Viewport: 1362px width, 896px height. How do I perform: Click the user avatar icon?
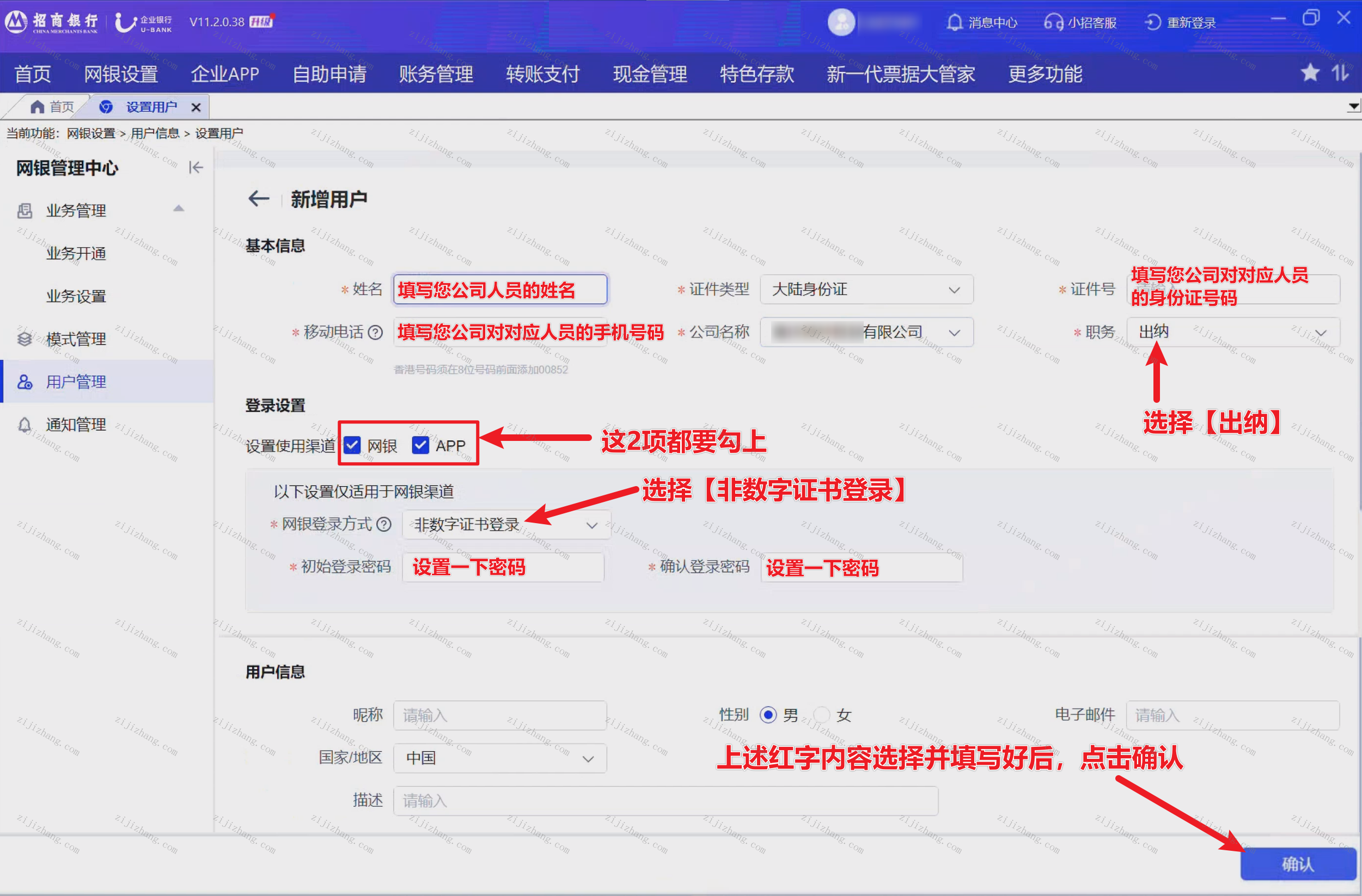tap(841, 22)
